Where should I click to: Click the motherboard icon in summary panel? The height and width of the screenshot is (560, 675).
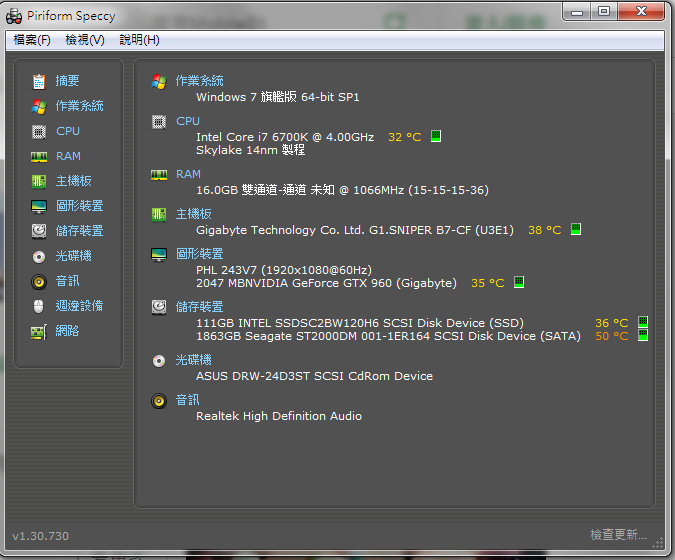[159, 214]
